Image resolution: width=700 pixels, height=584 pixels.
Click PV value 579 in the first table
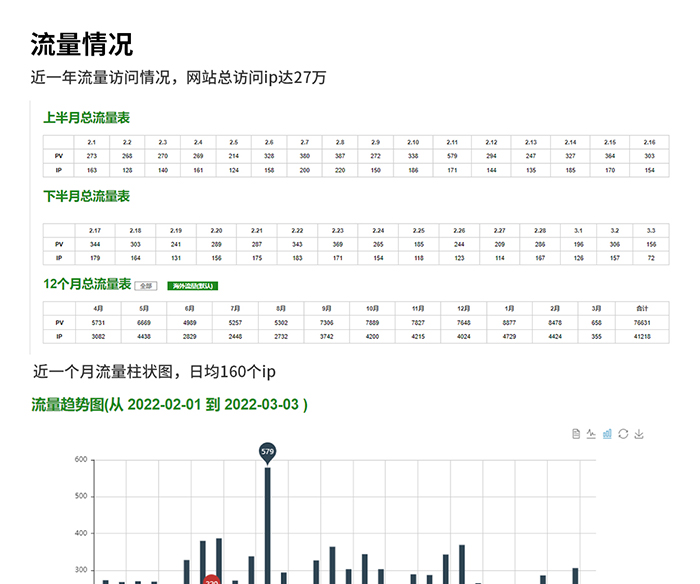pos(452,156)
